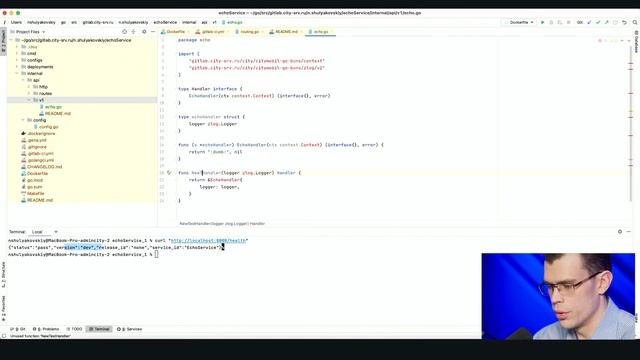Screen dimensions: 640x360
Task: Click the locate file target icon in Project panel
Action: tap(124, 31)
